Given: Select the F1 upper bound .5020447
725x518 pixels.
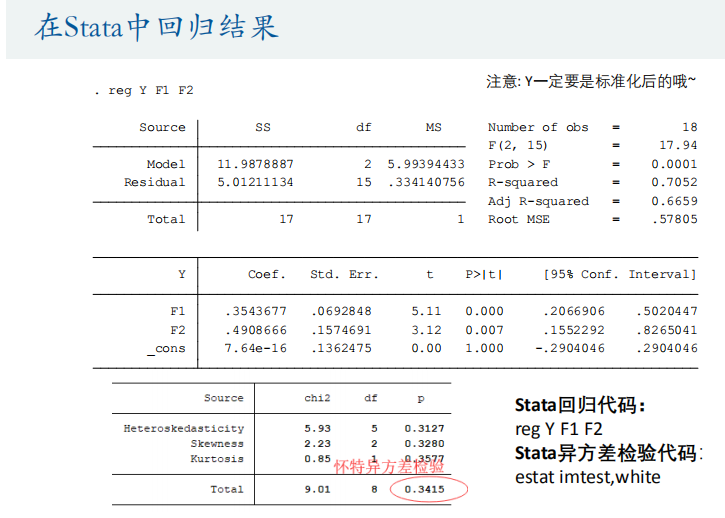Looking at the screenshot, I should [667, 311].
